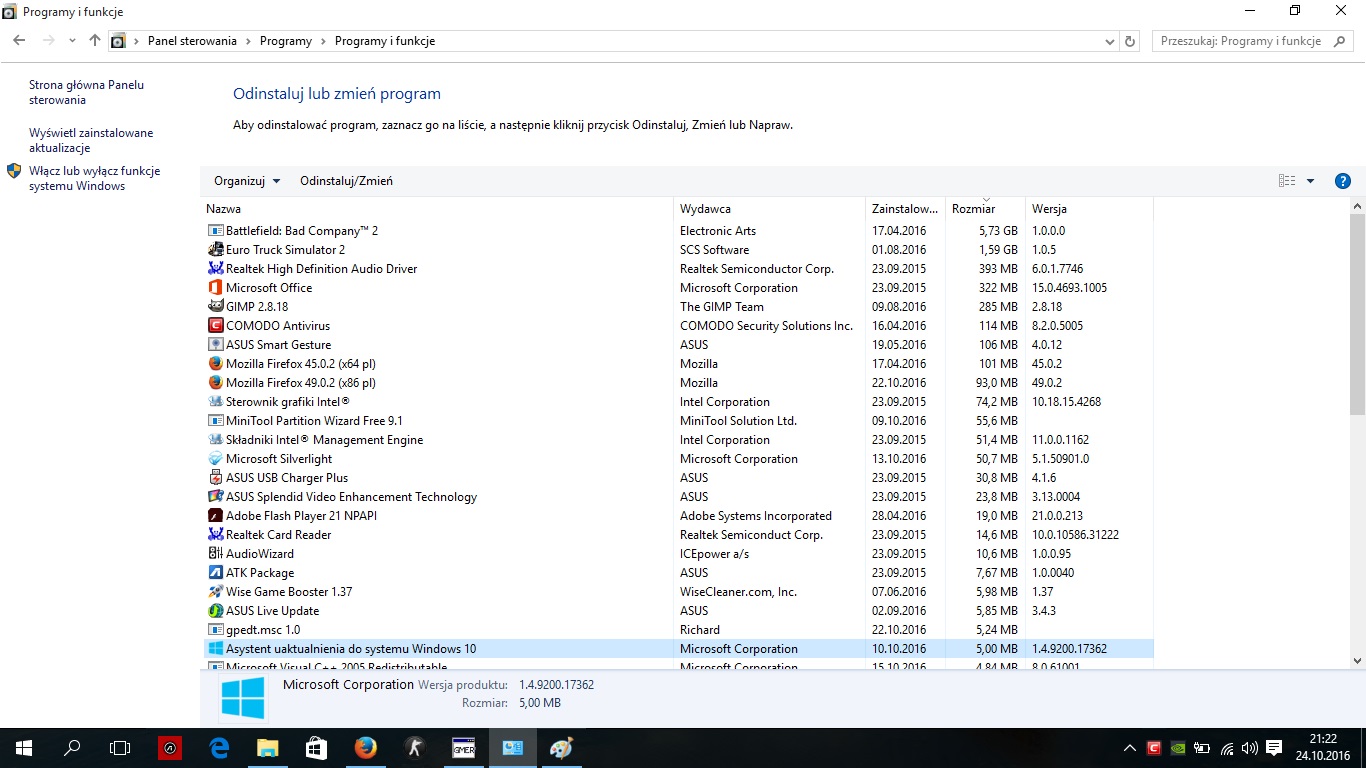Launch Microsoft Edge from the taskbar
The height and width of the screenshot is (768, 1366).
[219, 747]
